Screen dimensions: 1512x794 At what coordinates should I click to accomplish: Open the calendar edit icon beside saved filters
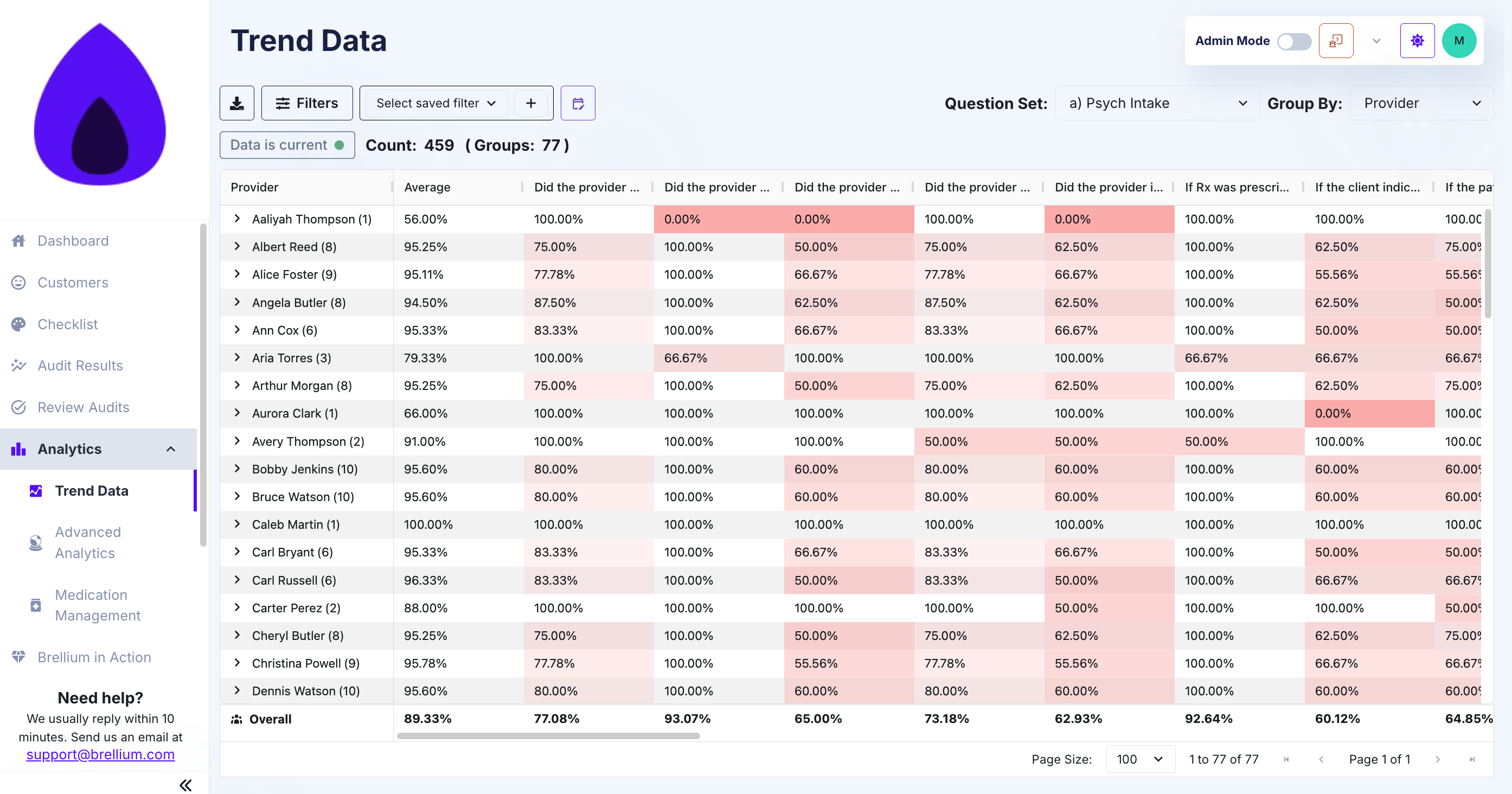point(578,103)
